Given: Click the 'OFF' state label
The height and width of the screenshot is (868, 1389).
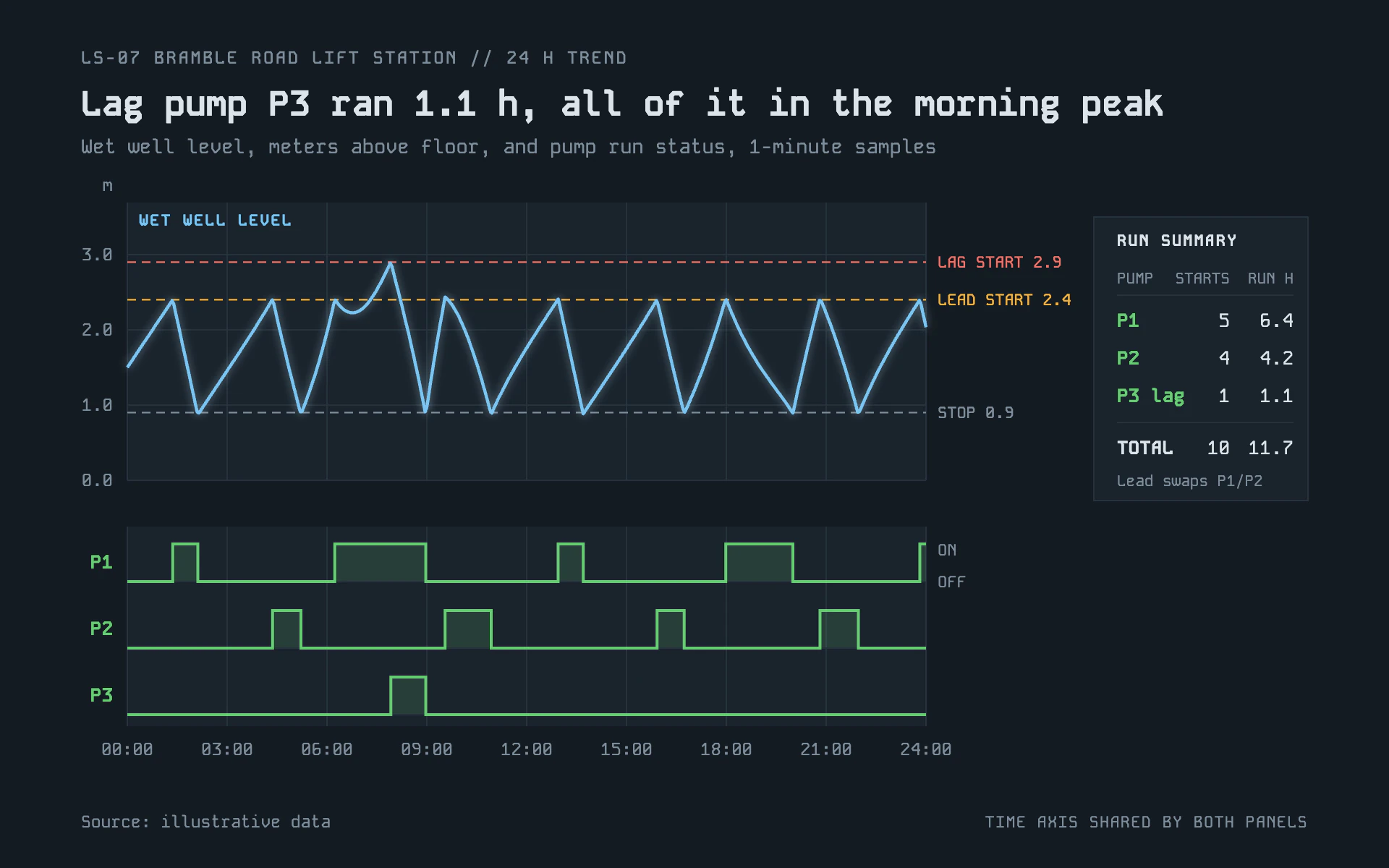Looking at the screenshot, I should point(951,582).
